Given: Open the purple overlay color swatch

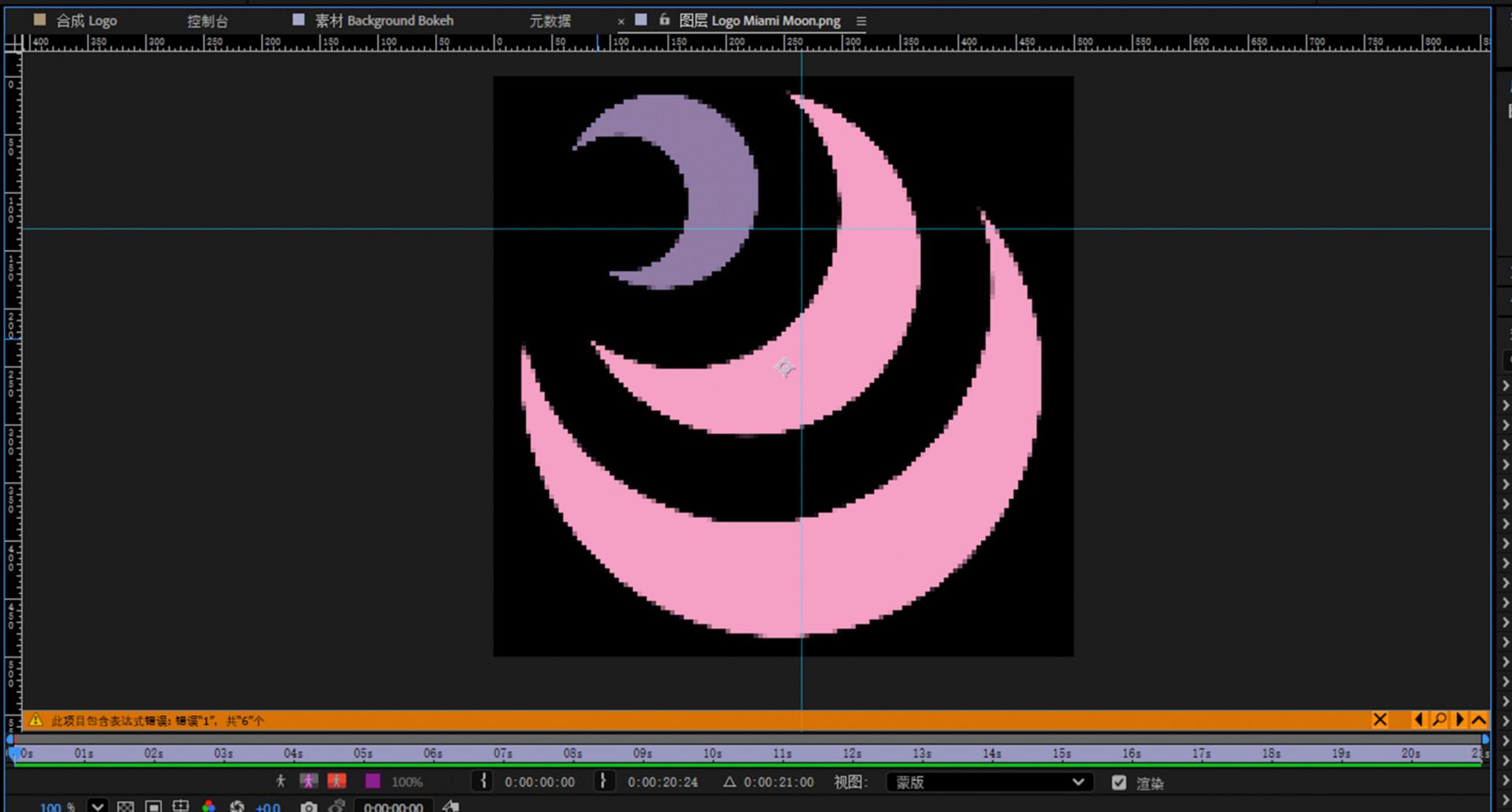Looking at the screenshot, I should pos(372,781).
